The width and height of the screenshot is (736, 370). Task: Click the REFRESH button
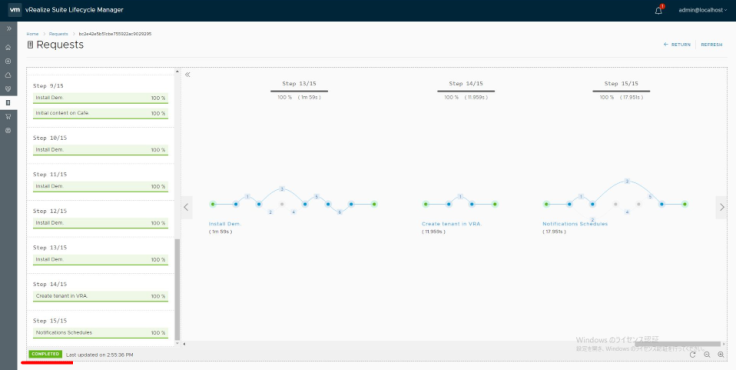coord(712,45)
